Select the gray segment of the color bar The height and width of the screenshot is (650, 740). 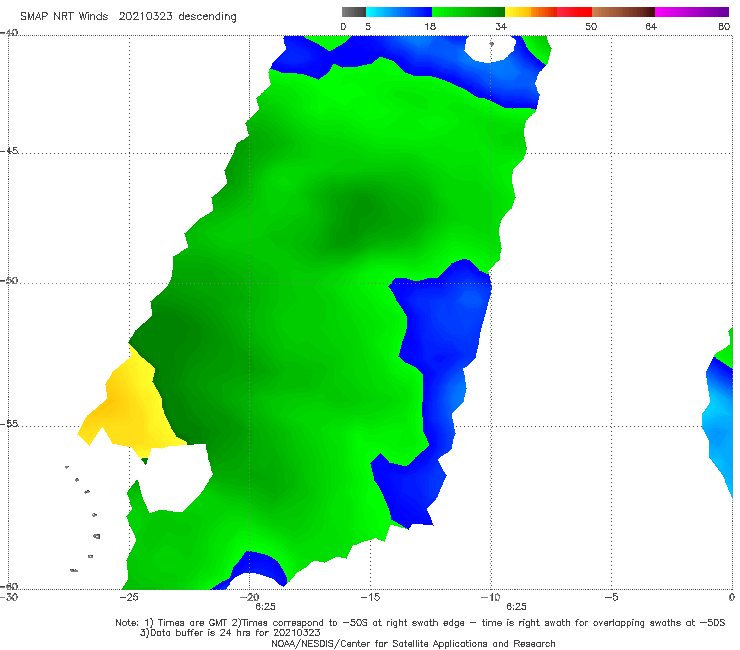coord(353,12)
